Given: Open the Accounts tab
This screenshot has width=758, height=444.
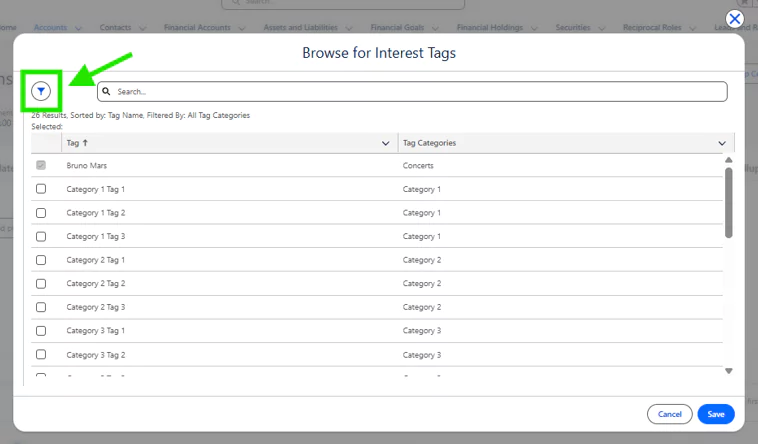Looking at the screenshot, I should coord(50,28).
